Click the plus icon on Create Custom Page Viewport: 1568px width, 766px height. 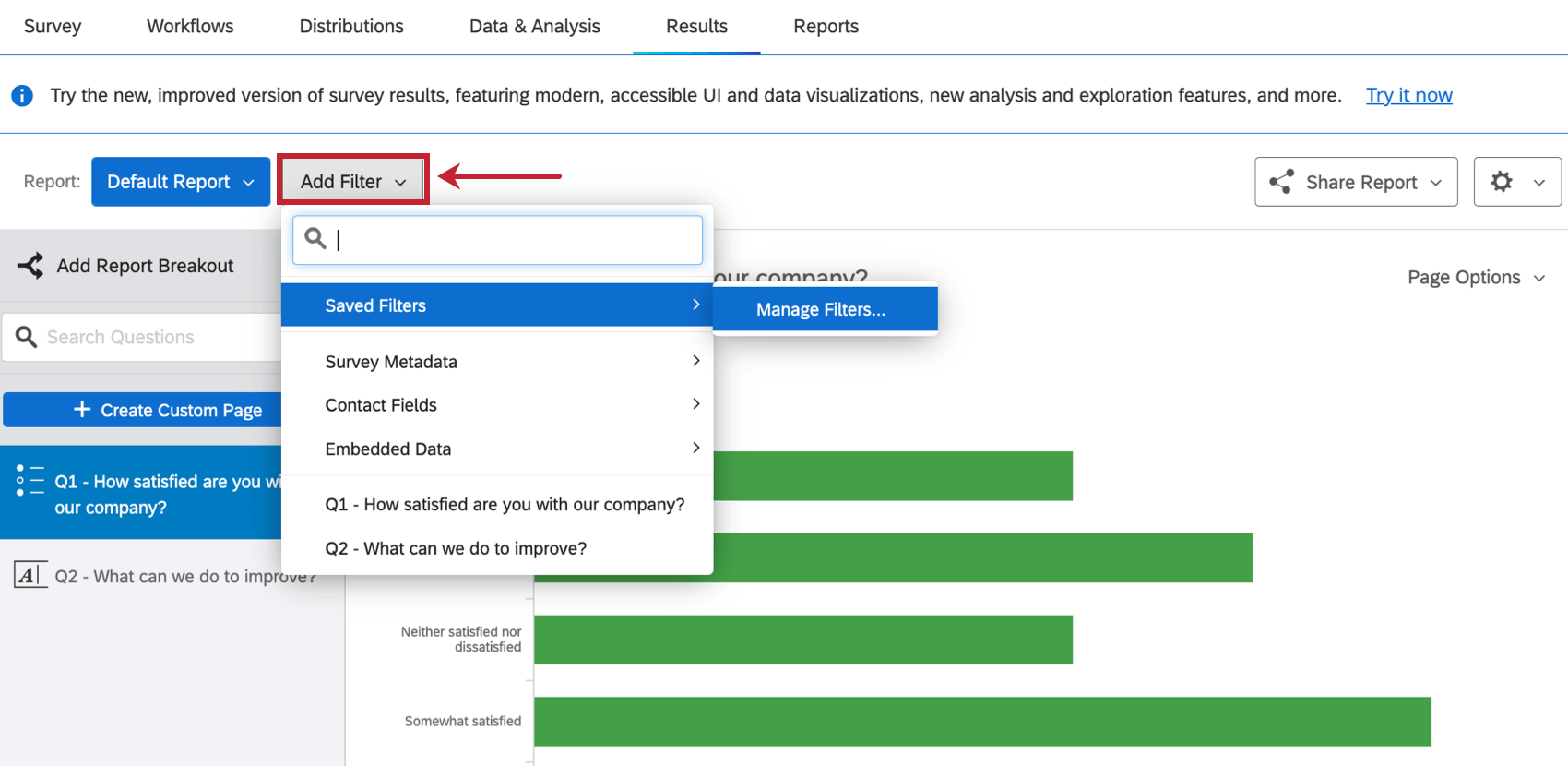click(x=82, y=409)
